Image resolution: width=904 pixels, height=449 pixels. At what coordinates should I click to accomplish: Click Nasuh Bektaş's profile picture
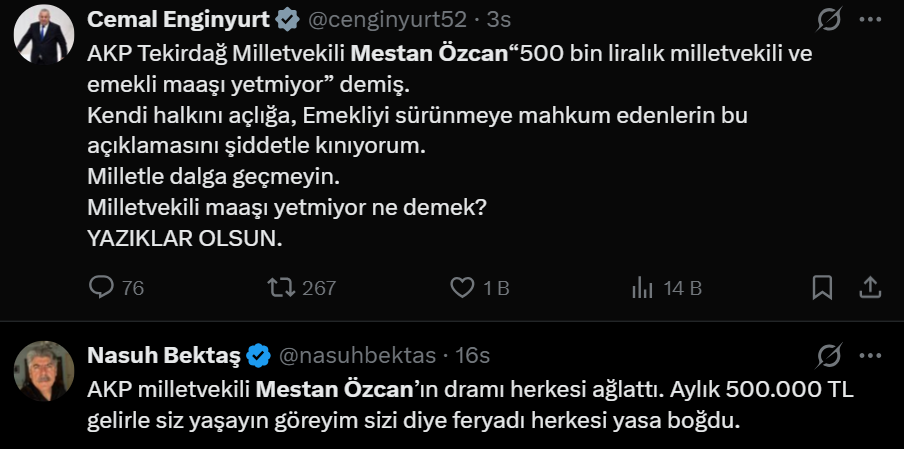[x=44, y=371]
